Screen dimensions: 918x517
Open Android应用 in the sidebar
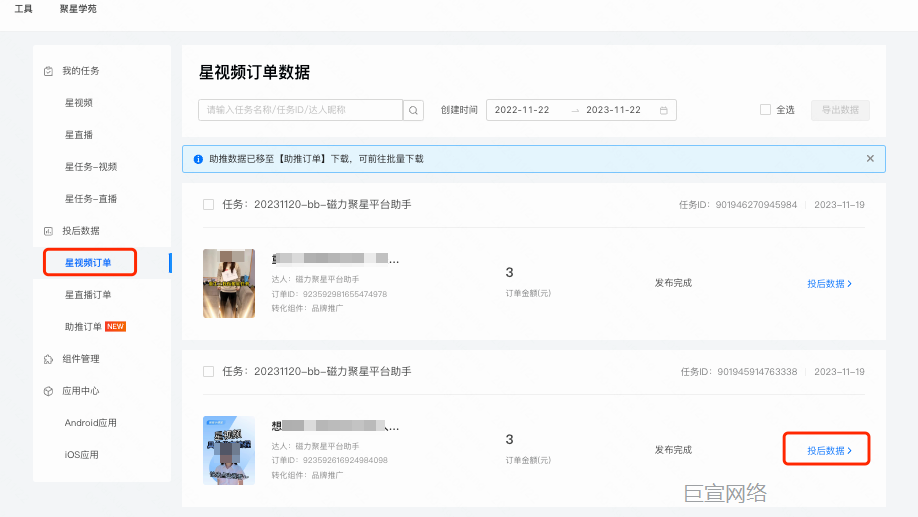point(91,423)
